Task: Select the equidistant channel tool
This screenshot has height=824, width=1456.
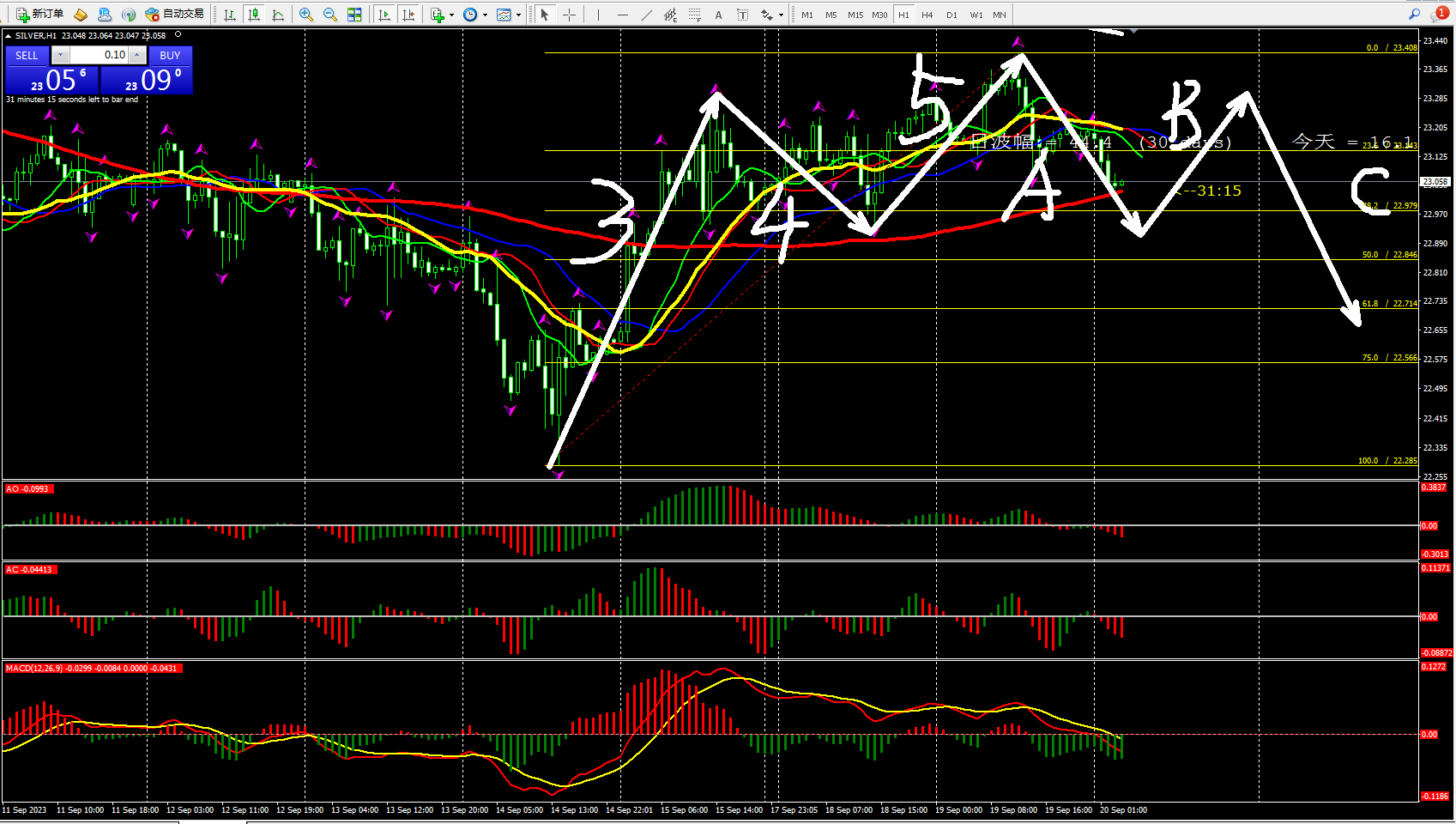Action: pyautogui.click(x=670, y=15)
